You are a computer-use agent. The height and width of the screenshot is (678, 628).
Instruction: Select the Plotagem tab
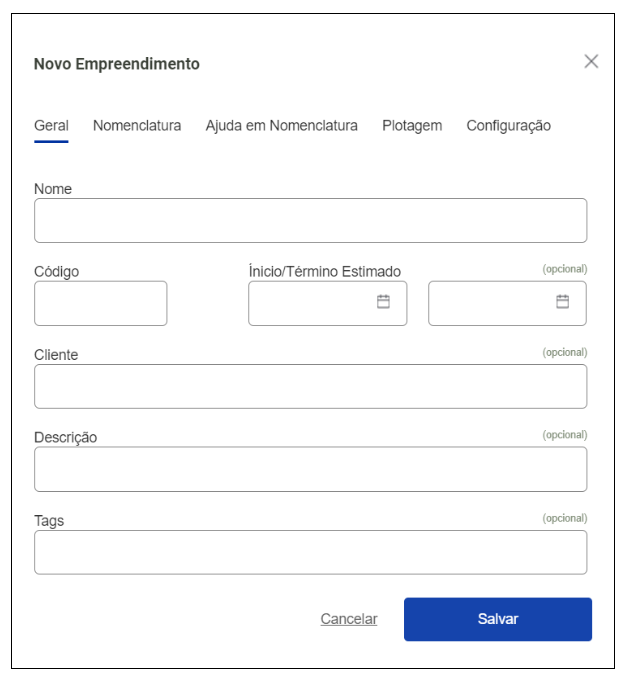pos(412,126)
